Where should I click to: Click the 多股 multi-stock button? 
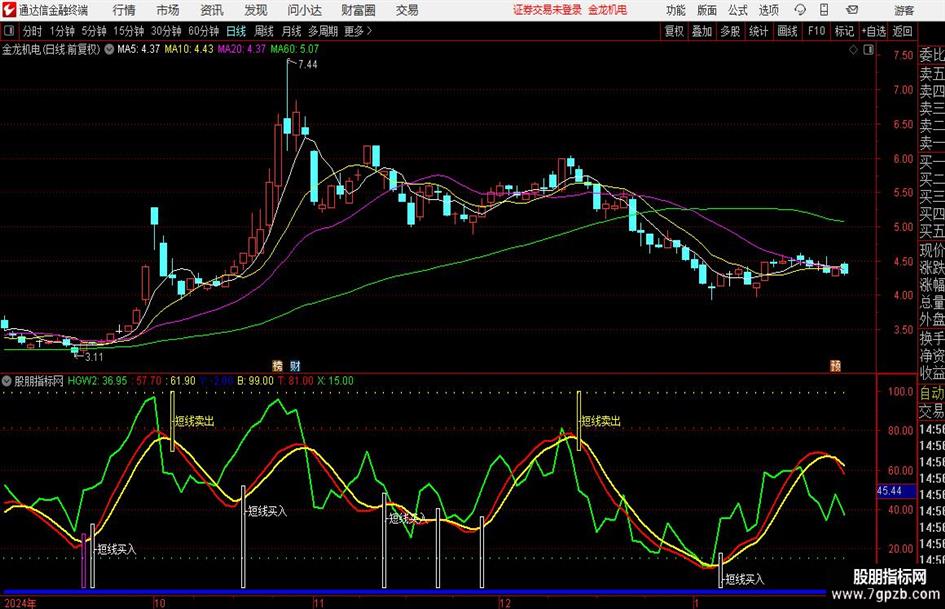pyautogui.click(x=730, y=31)
